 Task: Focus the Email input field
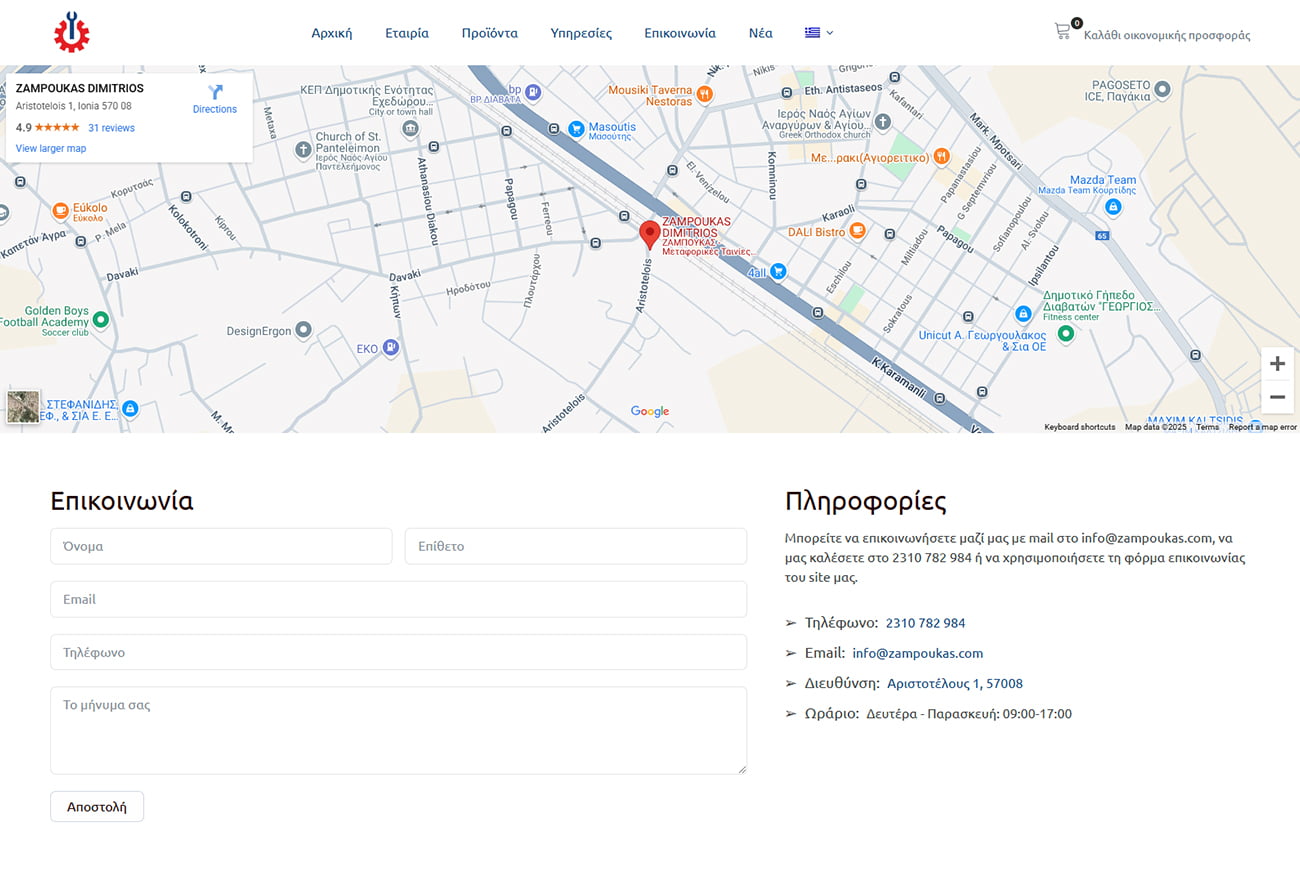(398, 599)
